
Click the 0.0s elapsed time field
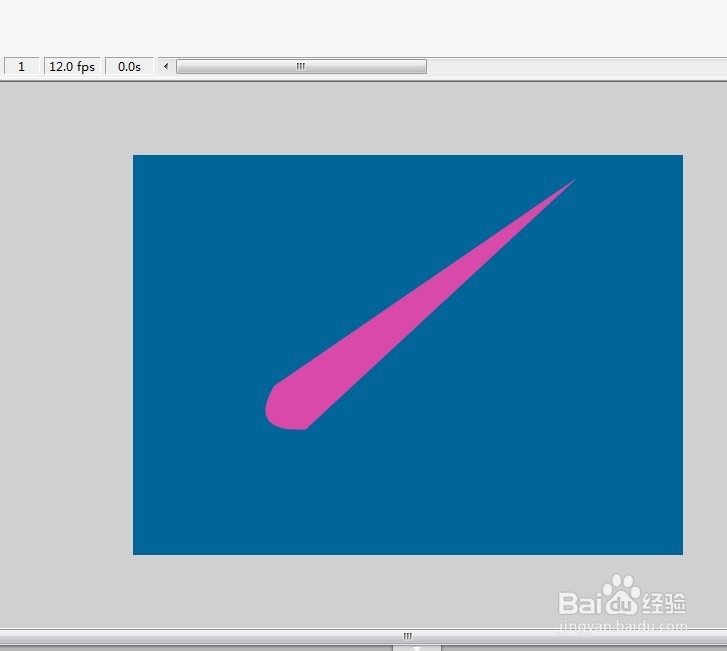[x=129, y=66]
